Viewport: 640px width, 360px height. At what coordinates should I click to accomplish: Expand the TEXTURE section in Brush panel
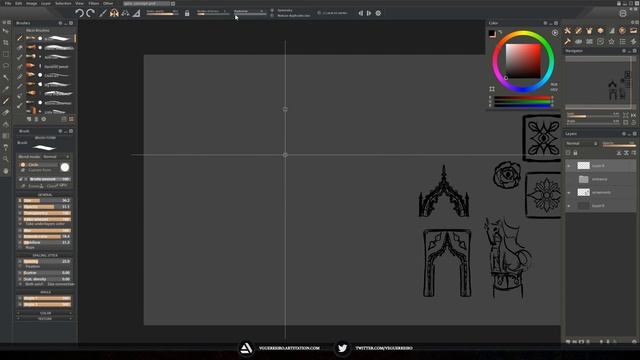pos(45,318)
